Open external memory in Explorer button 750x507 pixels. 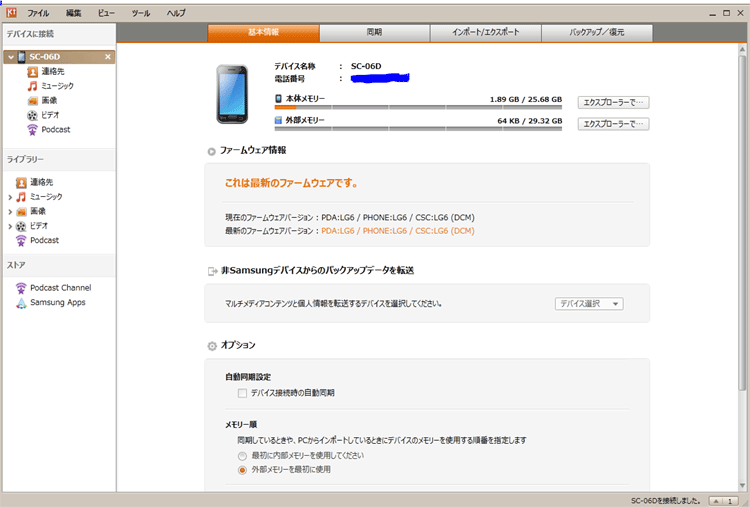pos(613,124)
